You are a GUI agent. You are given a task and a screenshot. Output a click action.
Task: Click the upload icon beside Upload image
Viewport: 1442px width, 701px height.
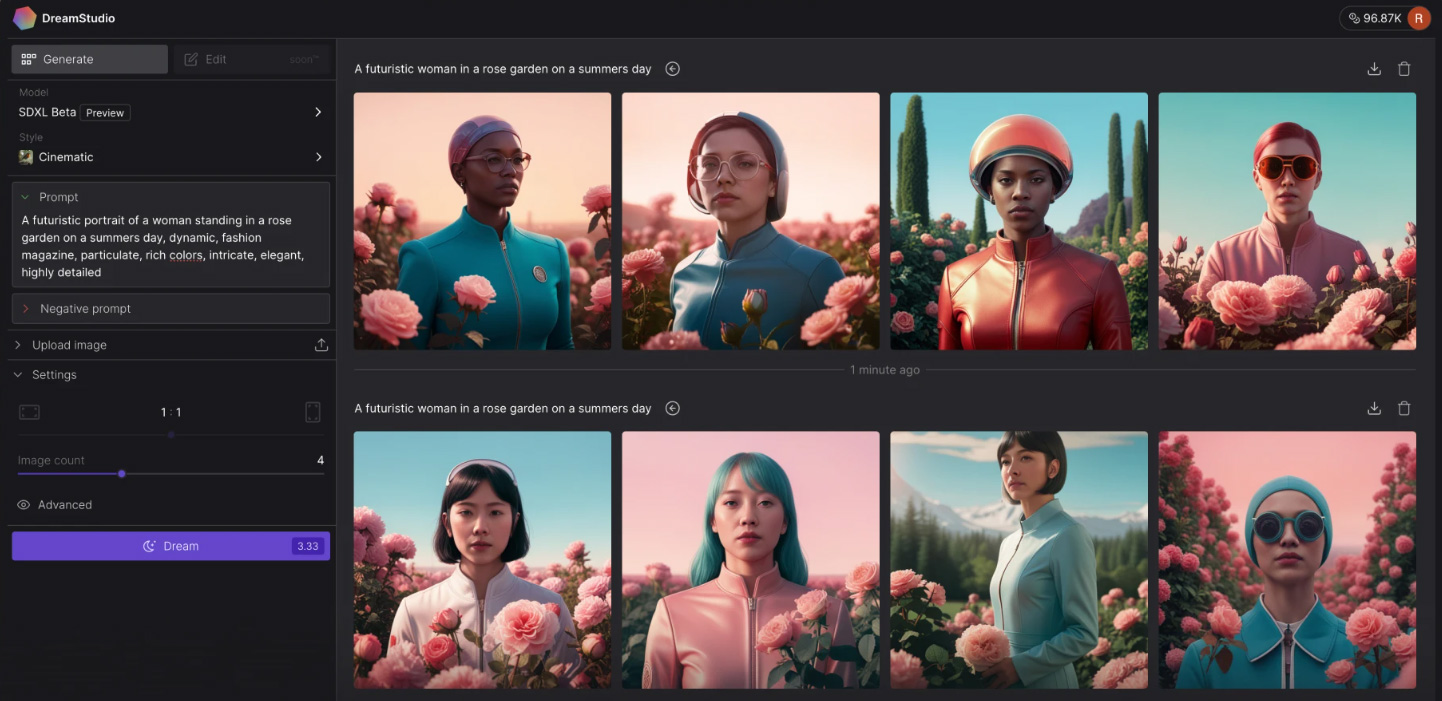321,345
